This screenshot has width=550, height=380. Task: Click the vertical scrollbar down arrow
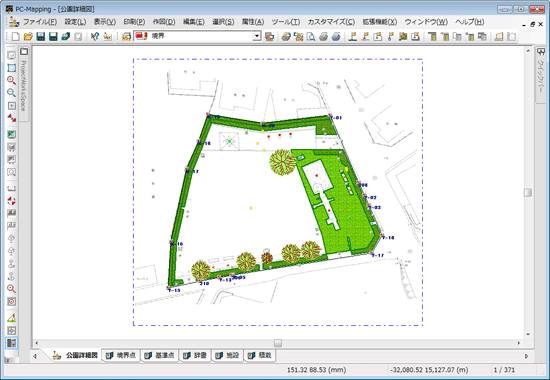[528, 334]
